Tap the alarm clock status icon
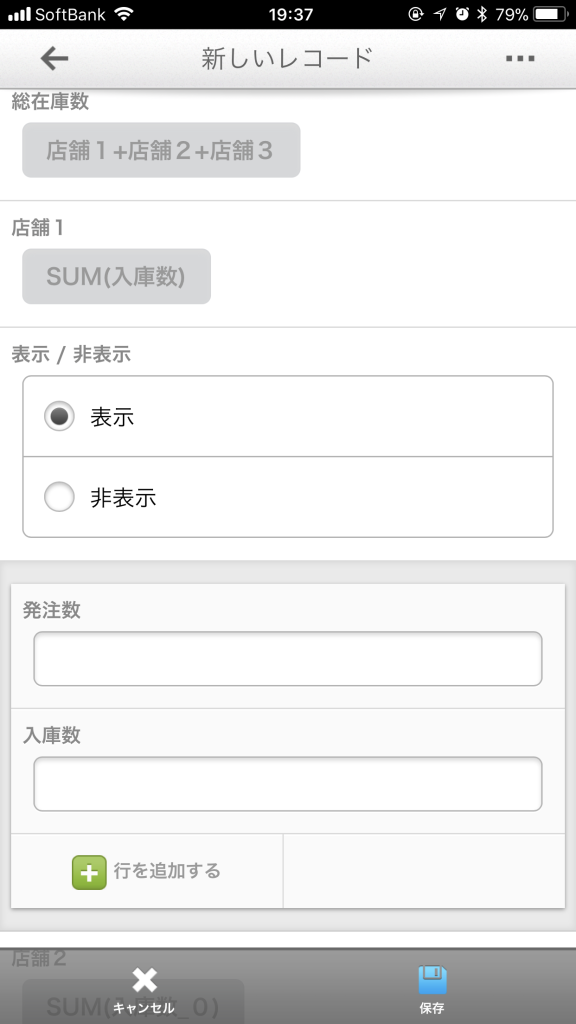The height and width of the screenshot is (1024, 576). click(x=462, y=14)
